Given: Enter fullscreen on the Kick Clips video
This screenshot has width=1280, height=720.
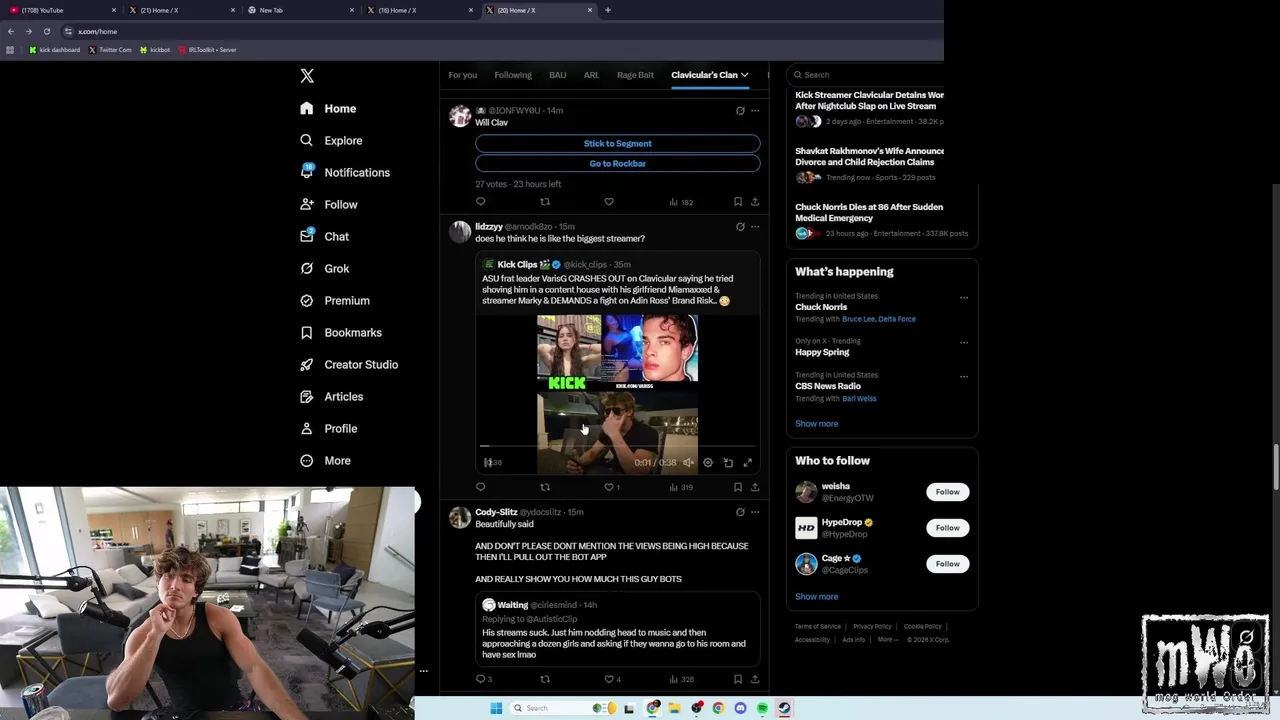Looking at the screenshot, I should point(747,463).
